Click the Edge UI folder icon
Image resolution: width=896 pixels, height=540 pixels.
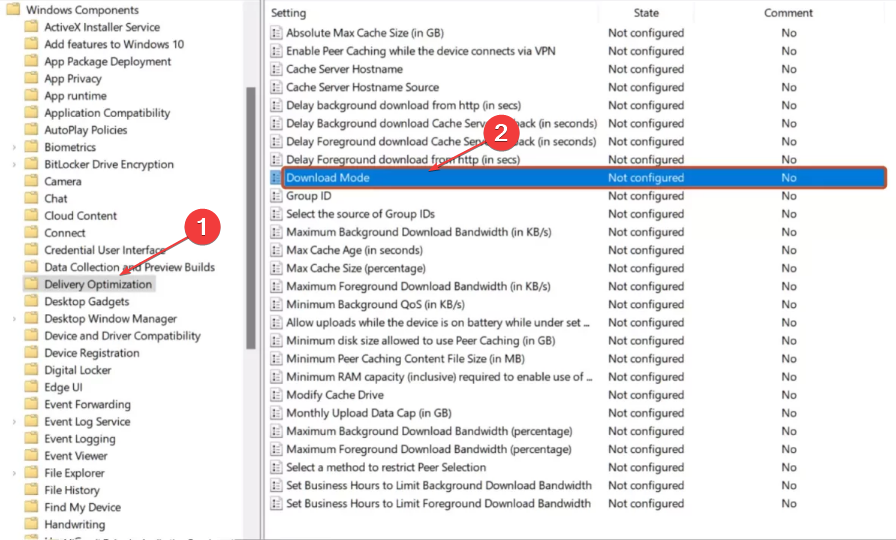pos(31,387)
